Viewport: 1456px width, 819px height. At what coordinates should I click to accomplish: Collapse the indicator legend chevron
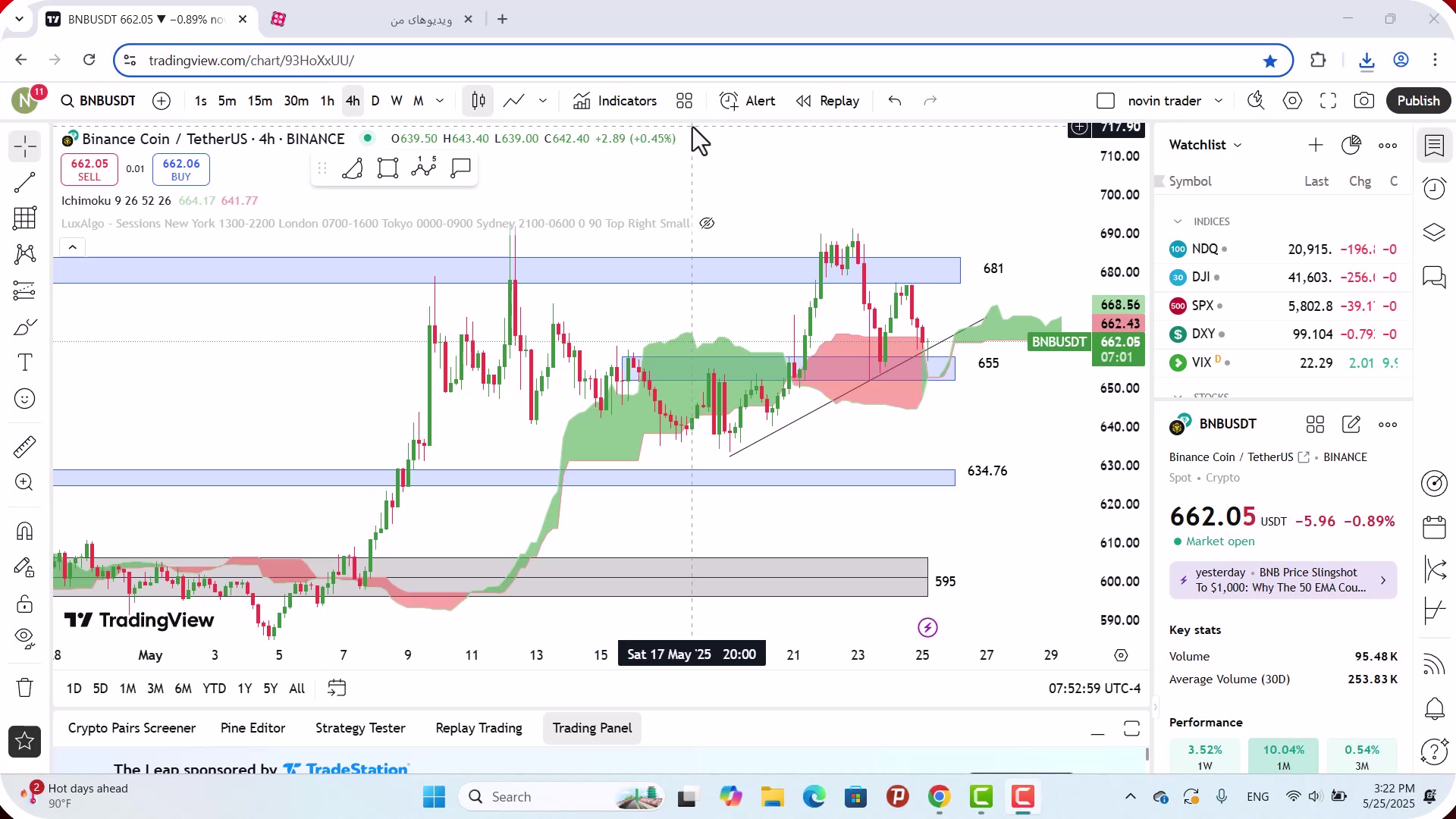click(73, 247)
